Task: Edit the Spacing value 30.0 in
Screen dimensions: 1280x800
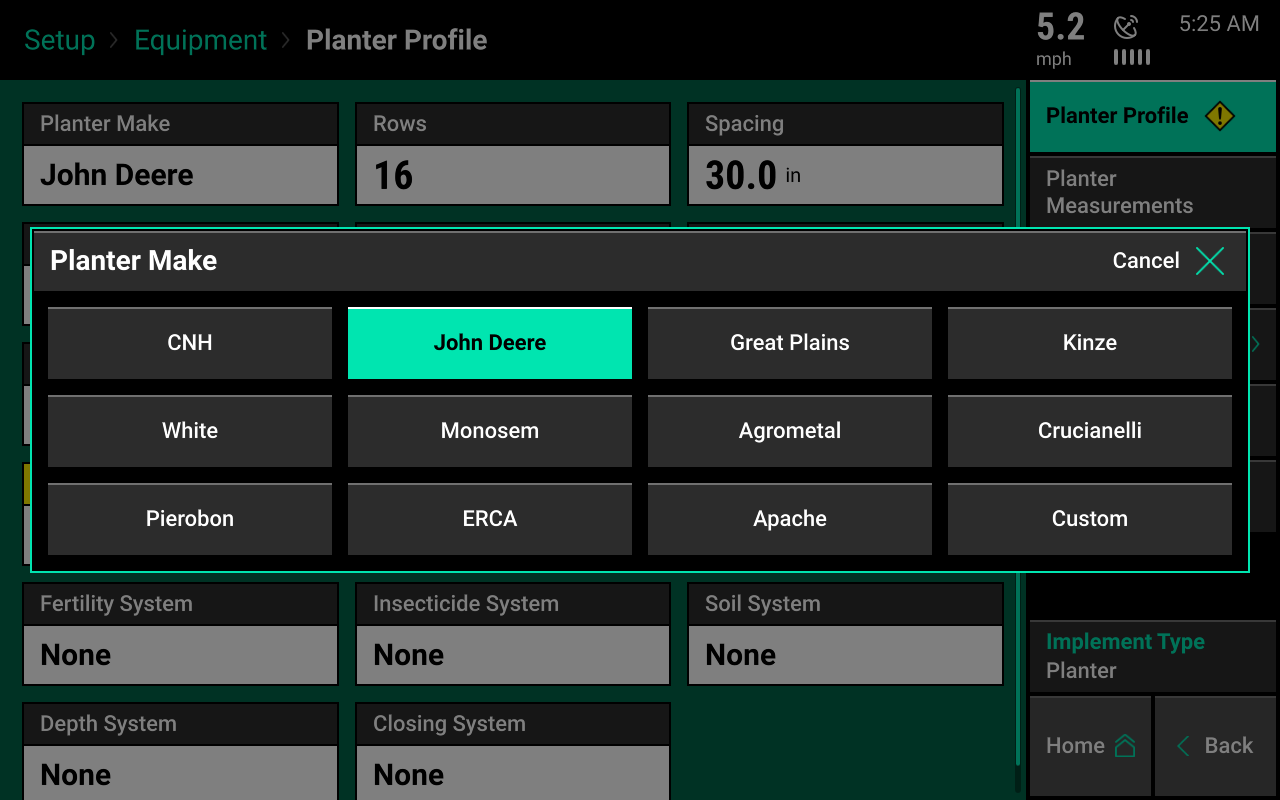Action: (846, 154)
